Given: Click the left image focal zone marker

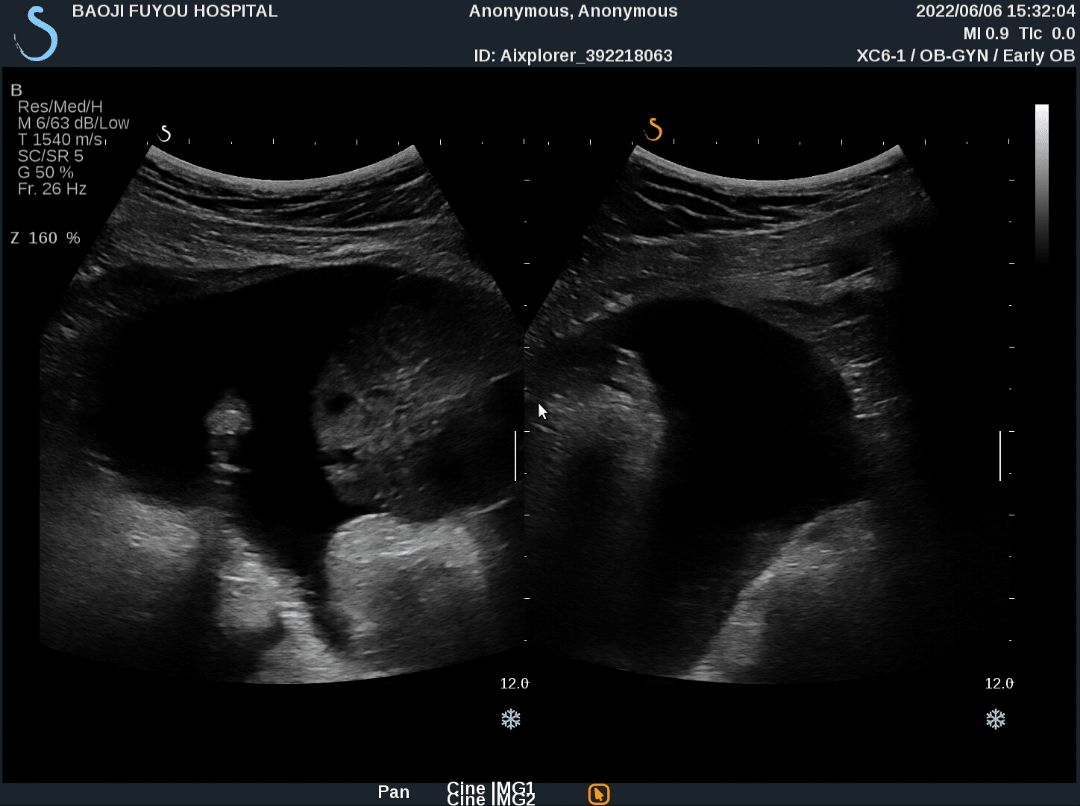Looking at the screenshot, I should pyautogui.click(x=516, y=456).
